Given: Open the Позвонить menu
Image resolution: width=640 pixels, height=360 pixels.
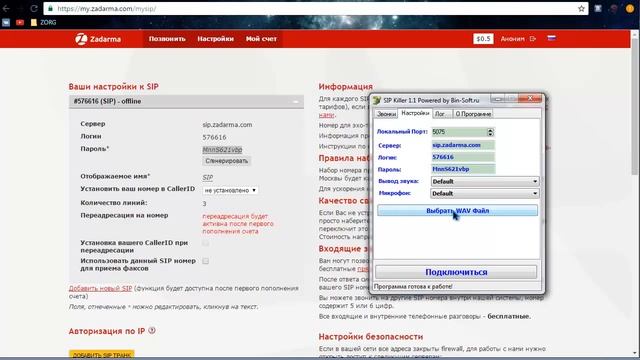Looking at the screenshot, I should (x=167, y=39).
